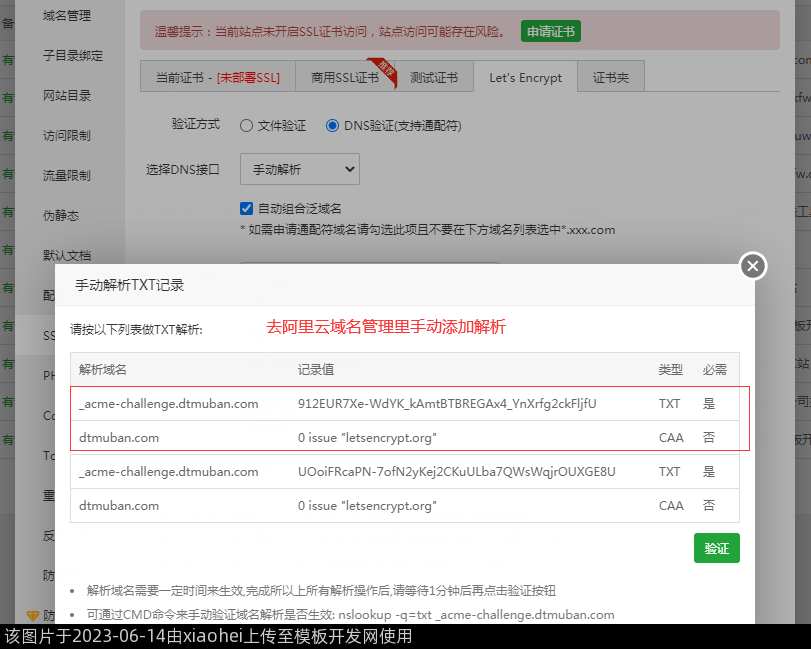Viewport: 811px width, 649px height.
Task: Click the green 验证 button
Action: pos(716,549)
